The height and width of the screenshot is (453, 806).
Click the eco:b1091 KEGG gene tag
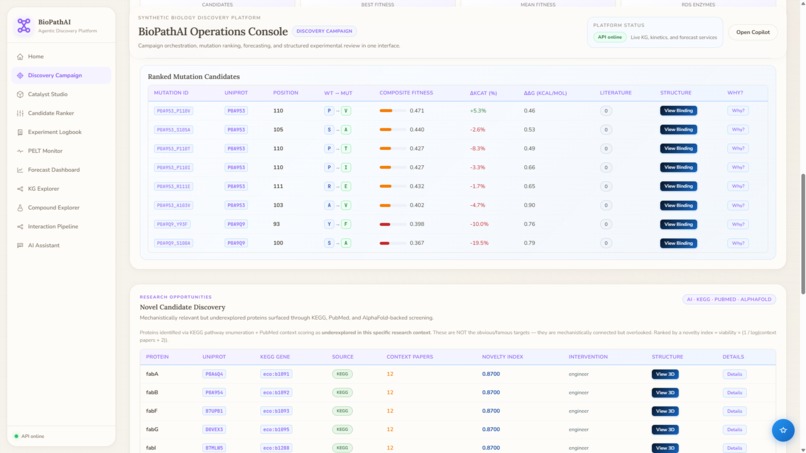pyautogui.click(x=276, y=374)
